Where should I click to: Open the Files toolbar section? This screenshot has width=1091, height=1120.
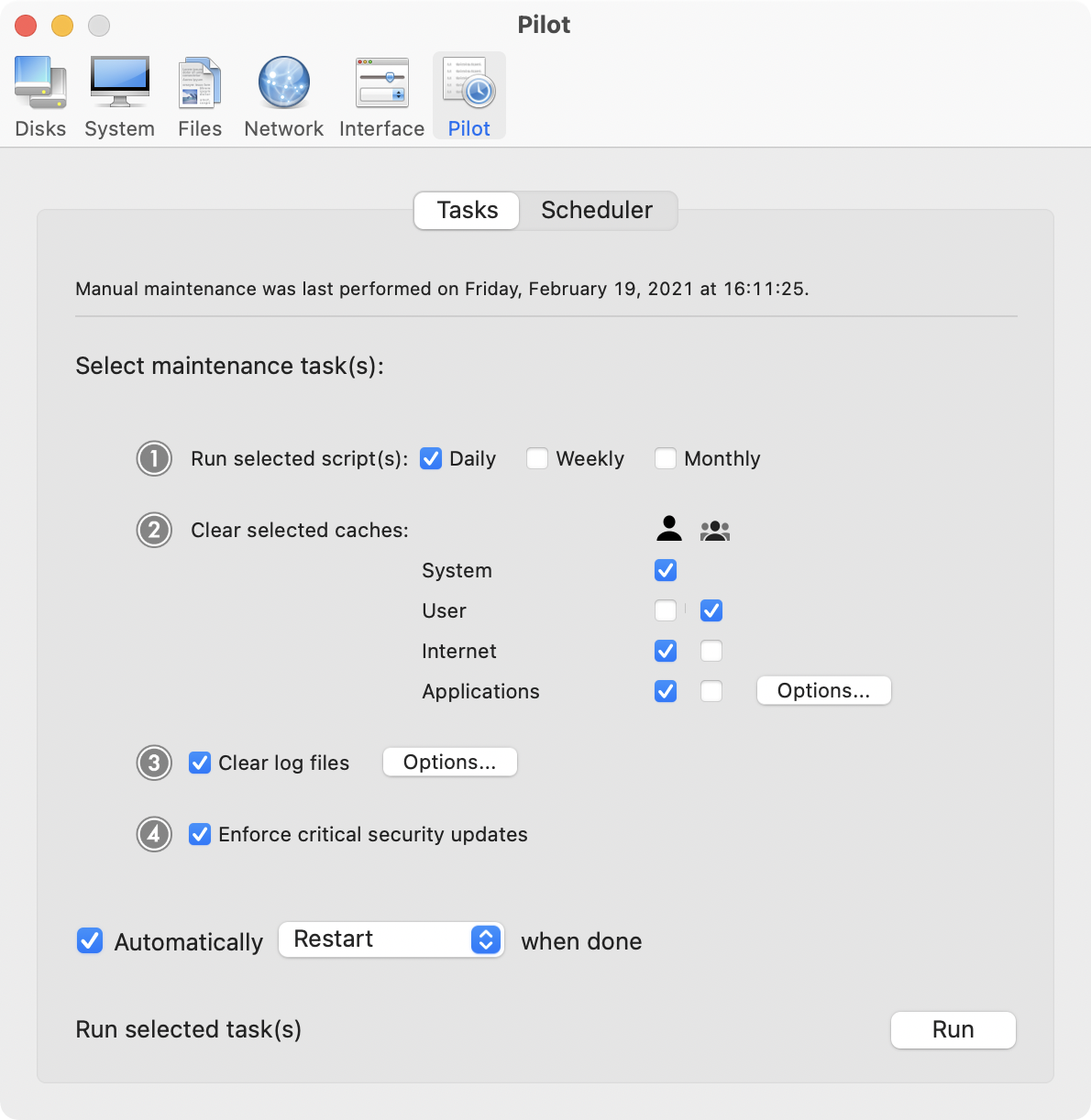(x=200, y=84)
